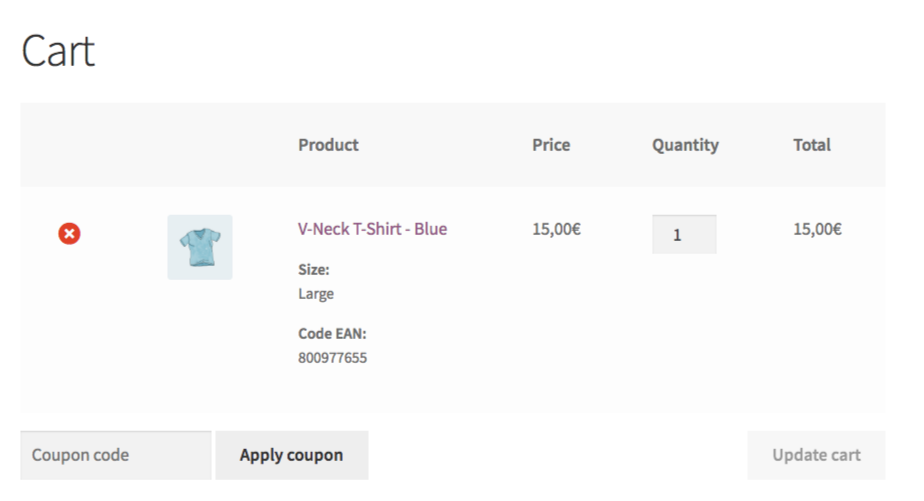This screenshot has width=924, height=501.
Task: Click the 15,00€ value under Price
Action: point(557,229)
